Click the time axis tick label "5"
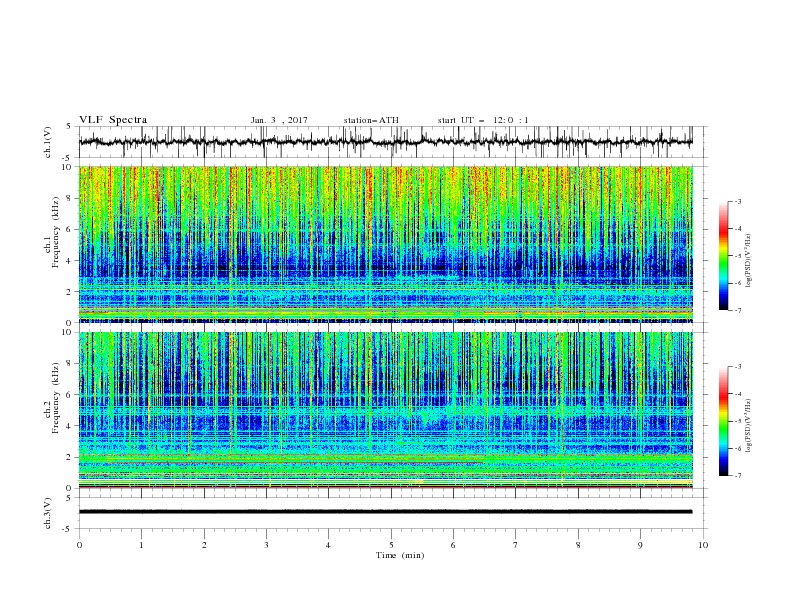The height and width of the screenshot is (612, 792). (x=391, y=545)
